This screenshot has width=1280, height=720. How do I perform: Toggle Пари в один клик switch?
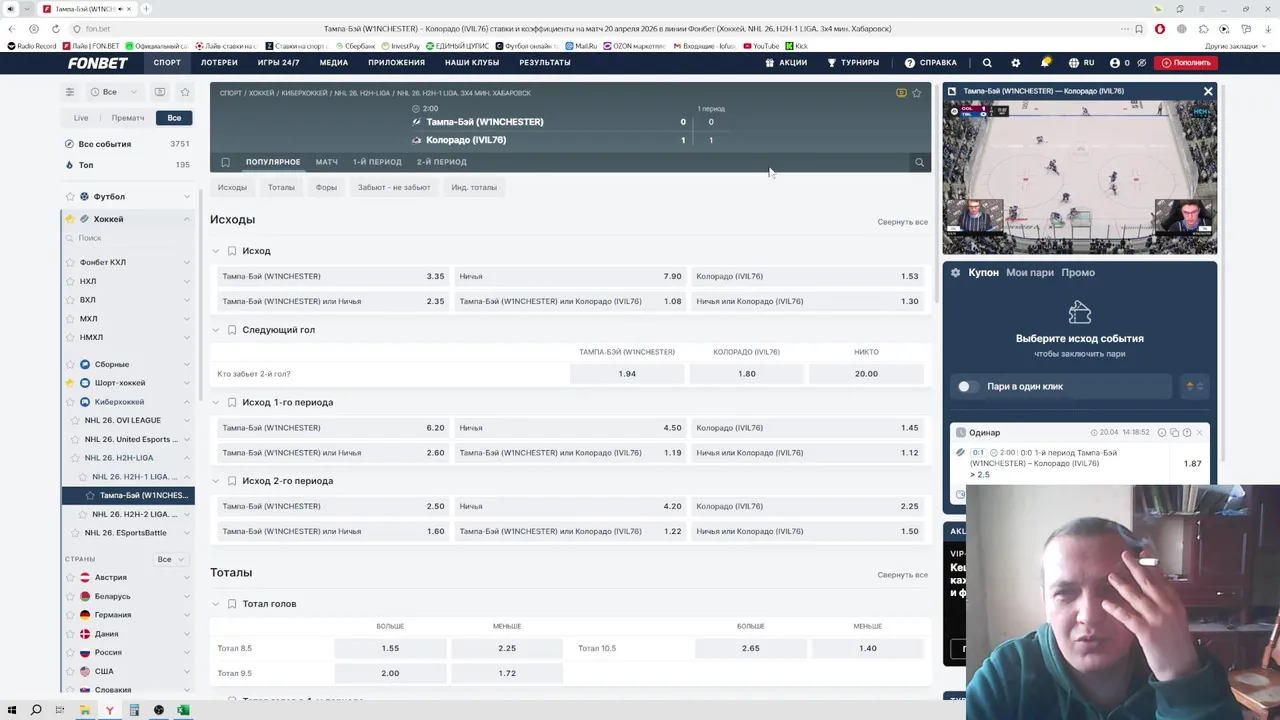tap(965, 387)
